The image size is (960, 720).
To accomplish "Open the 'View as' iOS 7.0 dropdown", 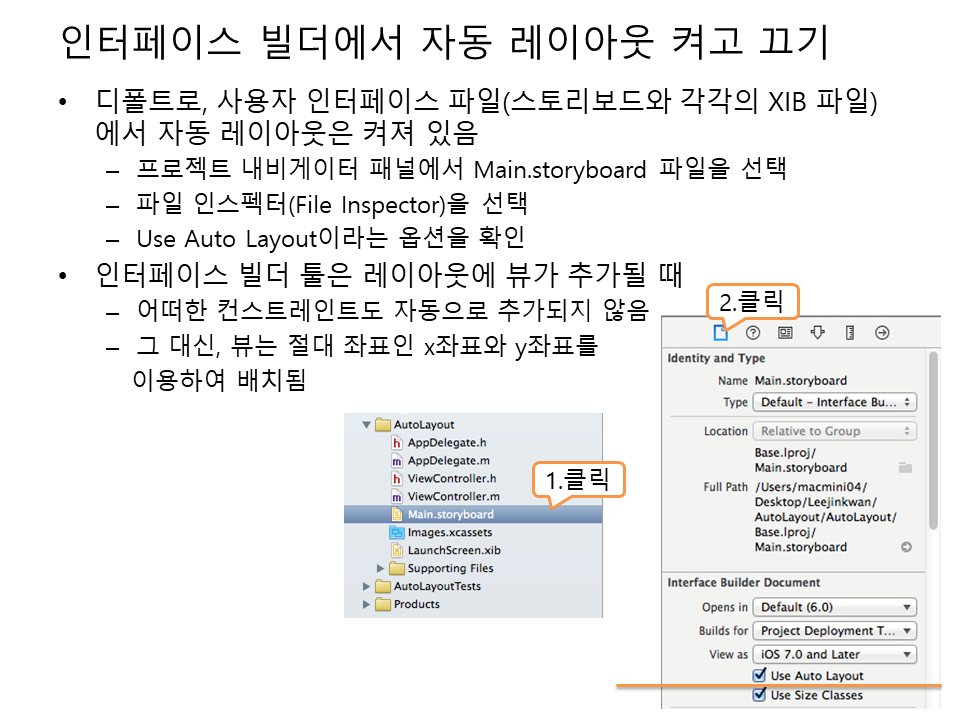I will [x=834, y=654].
